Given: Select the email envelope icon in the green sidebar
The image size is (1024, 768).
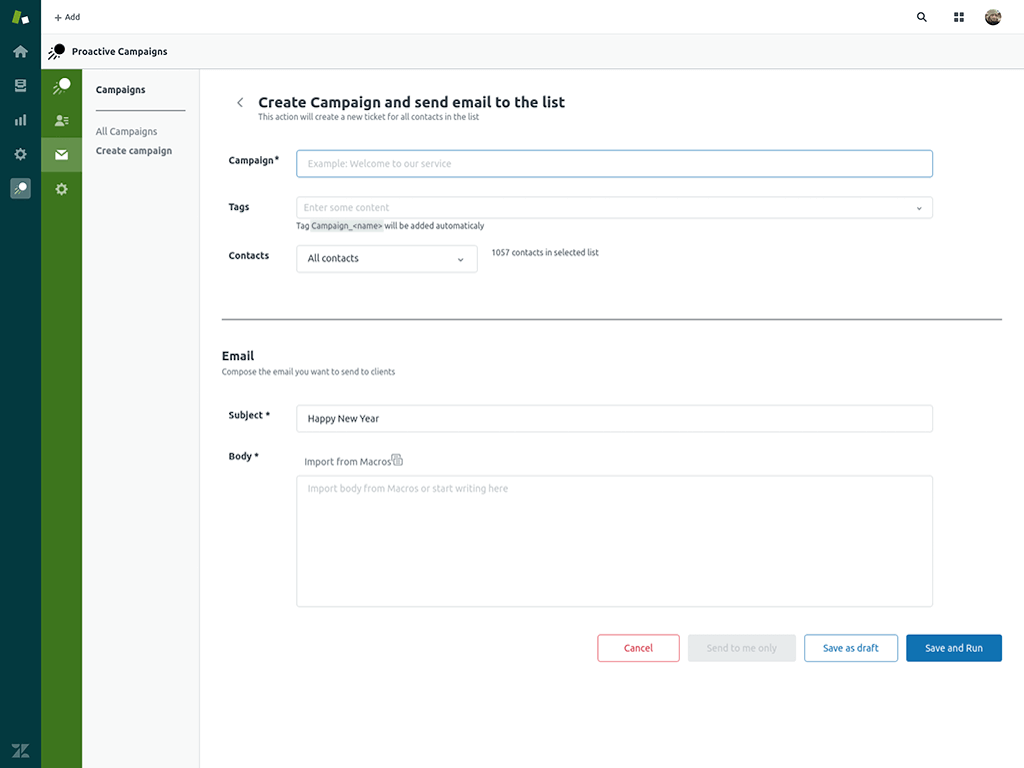Looking at the screenshot, I should (x=61, y=155).
